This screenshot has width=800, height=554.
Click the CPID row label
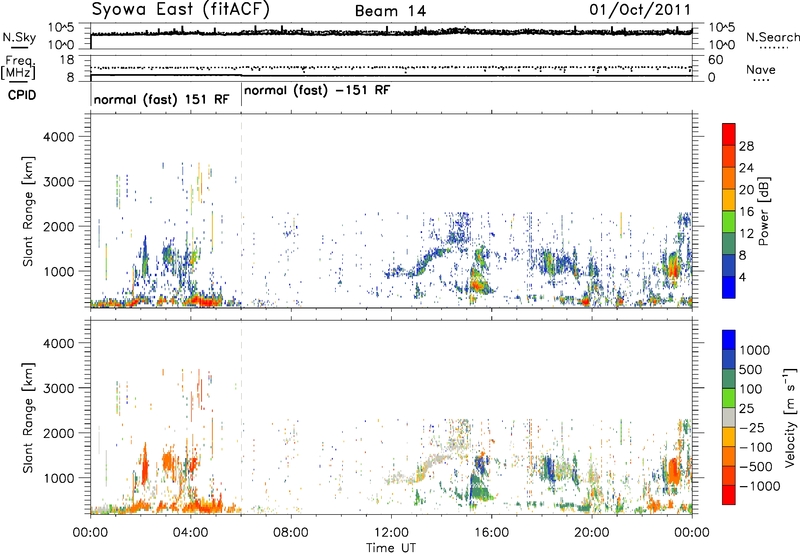[x=22, y=95]
